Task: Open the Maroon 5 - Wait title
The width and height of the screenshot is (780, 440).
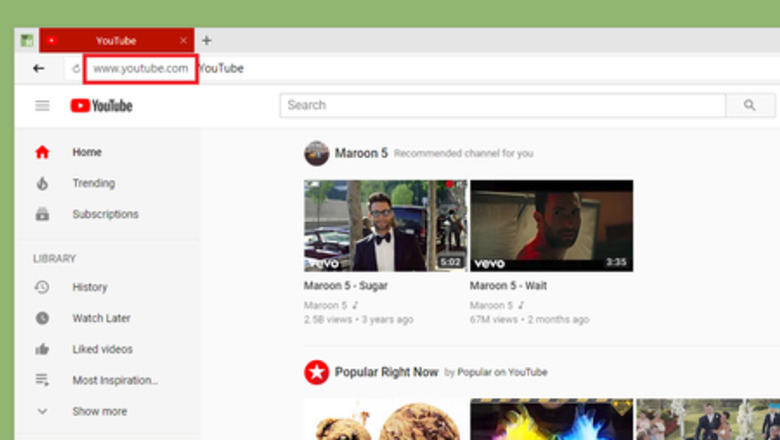Action: 508,286
